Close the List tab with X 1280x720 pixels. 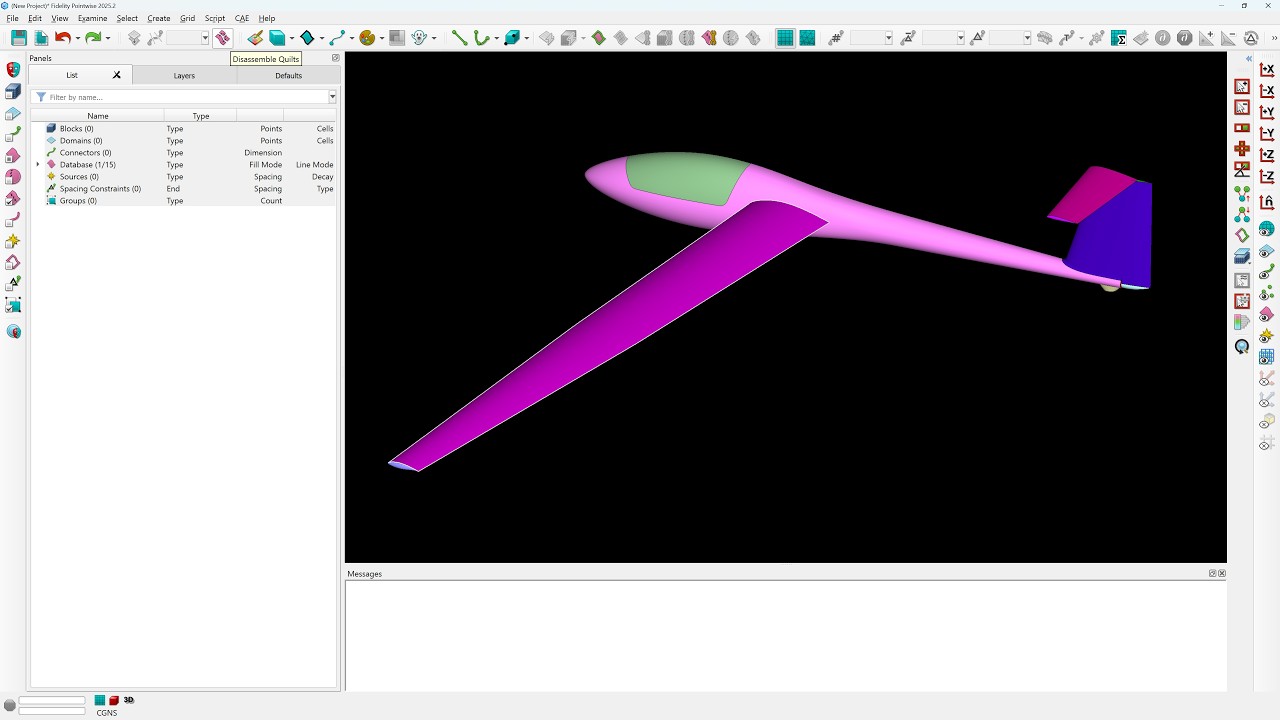click(117, 75)
